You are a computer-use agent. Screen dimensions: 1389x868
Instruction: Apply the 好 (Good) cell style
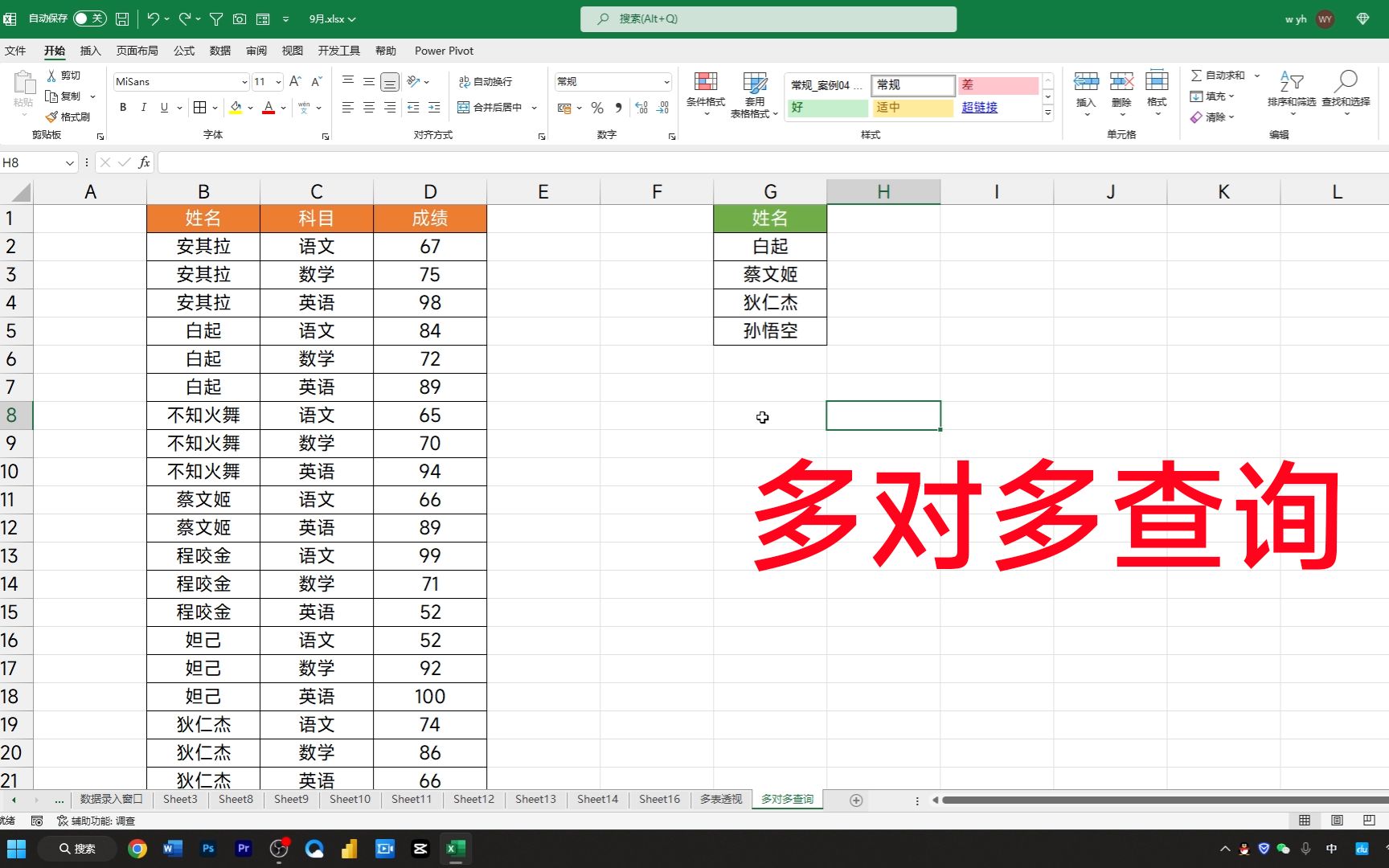[x=827, y=107]
